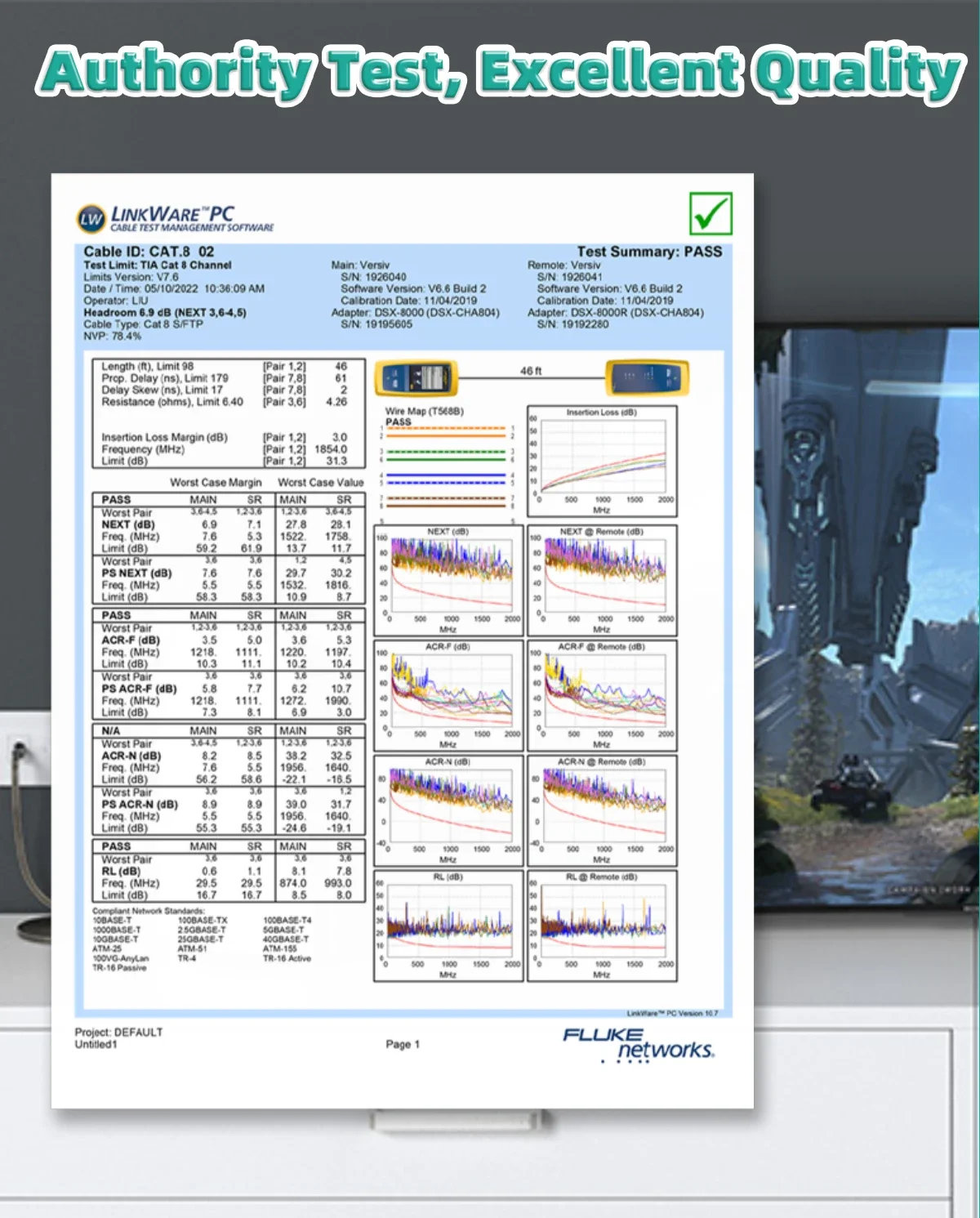Click the green checkmark pass box
Image resolution: width=980 pixels, height=1218 pixels.
tap(710, 213)
